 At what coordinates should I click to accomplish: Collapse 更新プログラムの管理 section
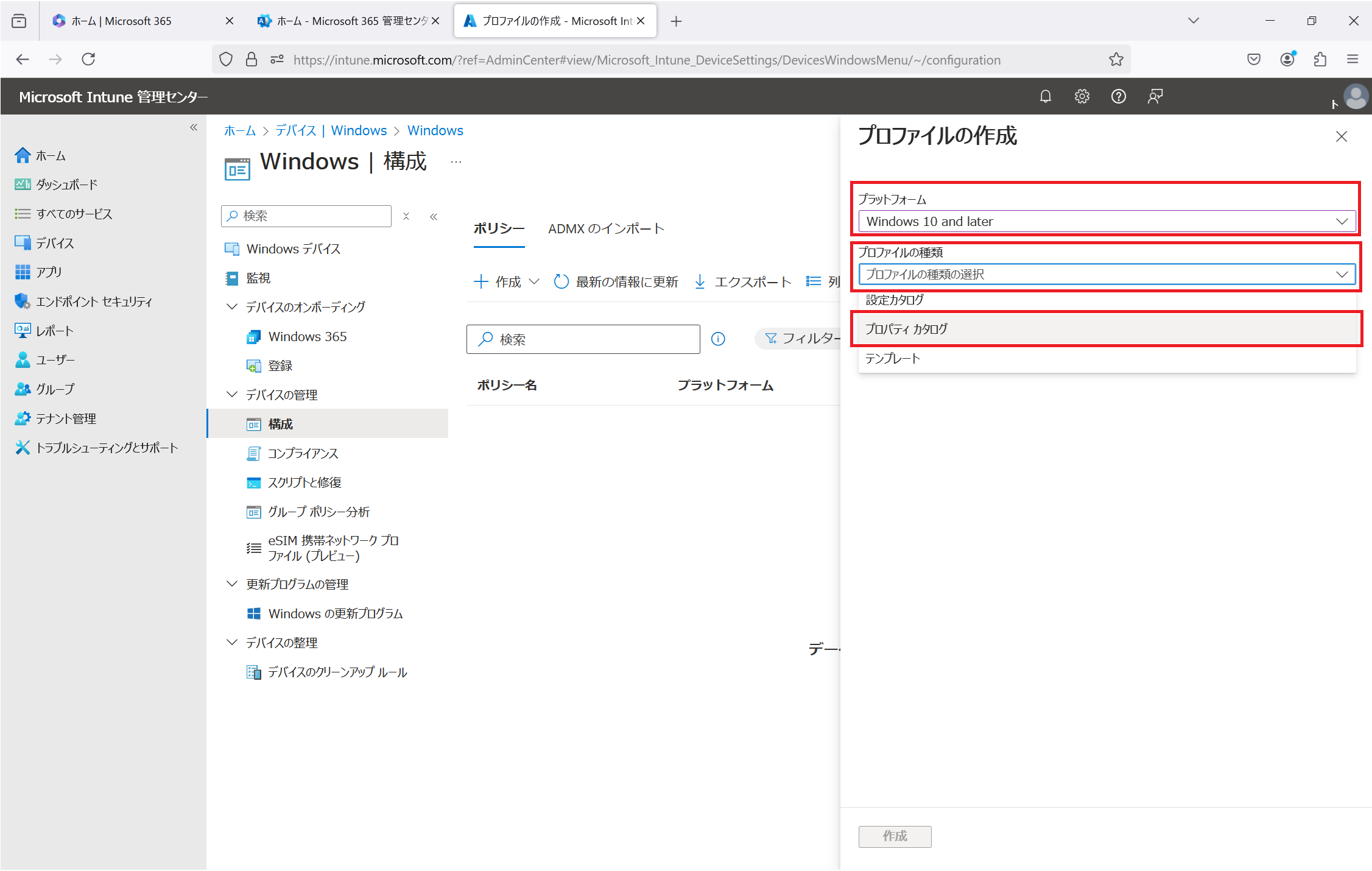pos(232,584)
